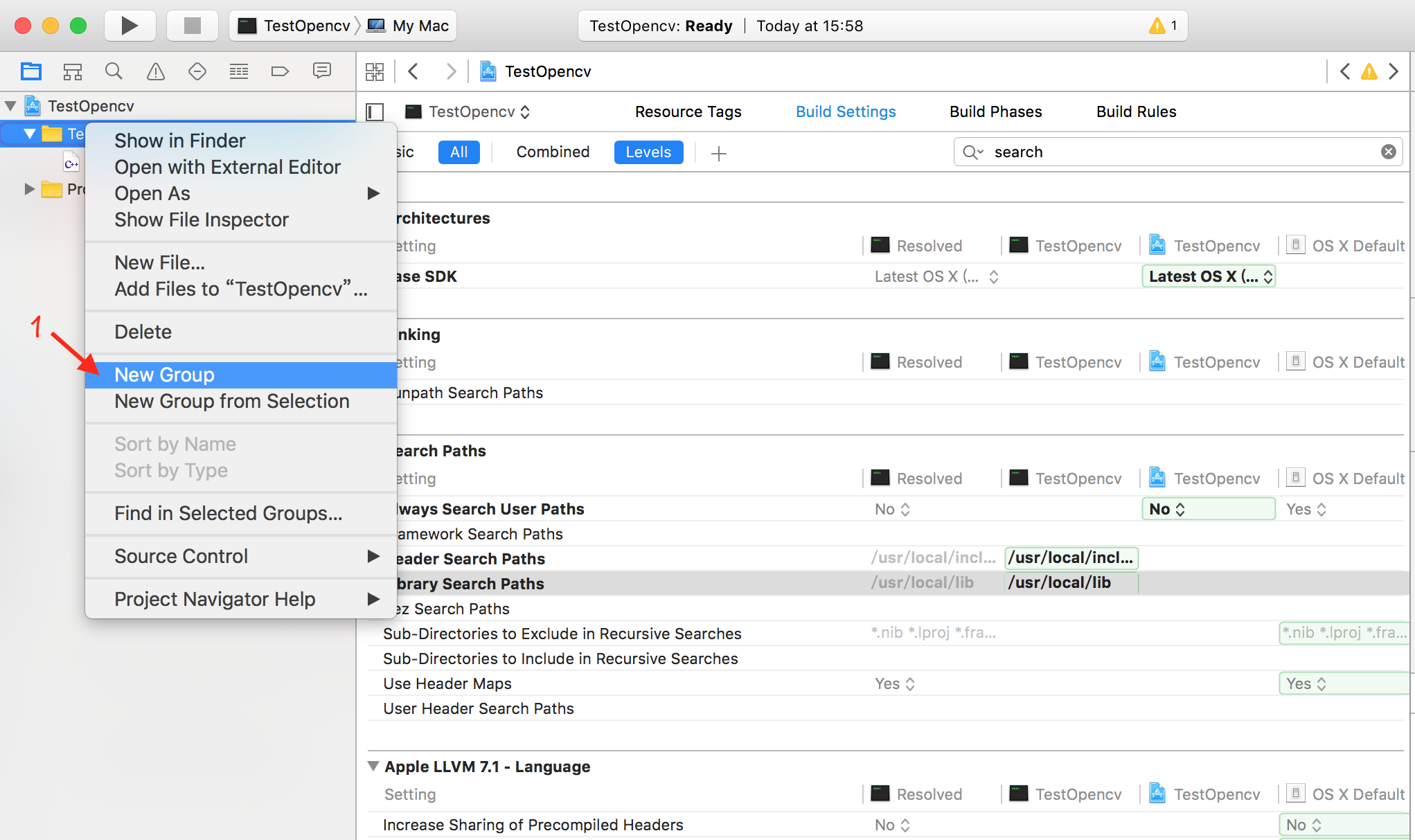The width and height of the screenshot is (1415, 840).
Task: Open Increase Sharing of Precompiled Headers No popup
Action: point(892,825)
